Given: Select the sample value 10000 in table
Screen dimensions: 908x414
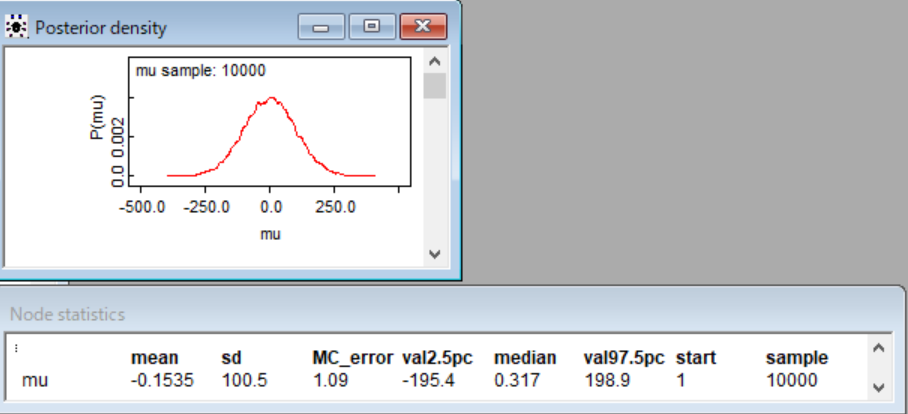Looking at the screenshot, I should pyautogui.click(x=792, y=380).
